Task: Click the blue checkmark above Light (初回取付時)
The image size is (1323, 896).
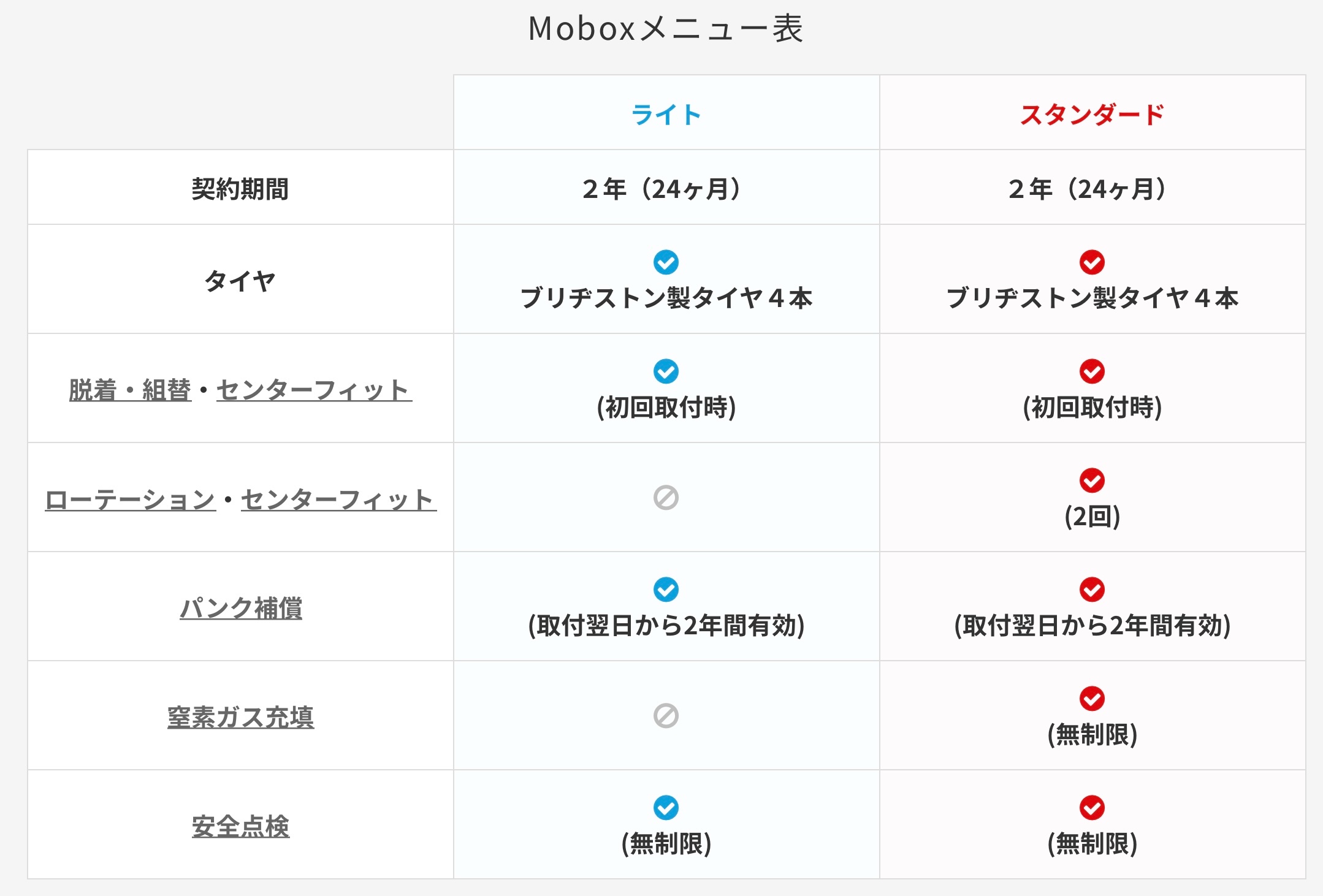Action: click(666, 371)
